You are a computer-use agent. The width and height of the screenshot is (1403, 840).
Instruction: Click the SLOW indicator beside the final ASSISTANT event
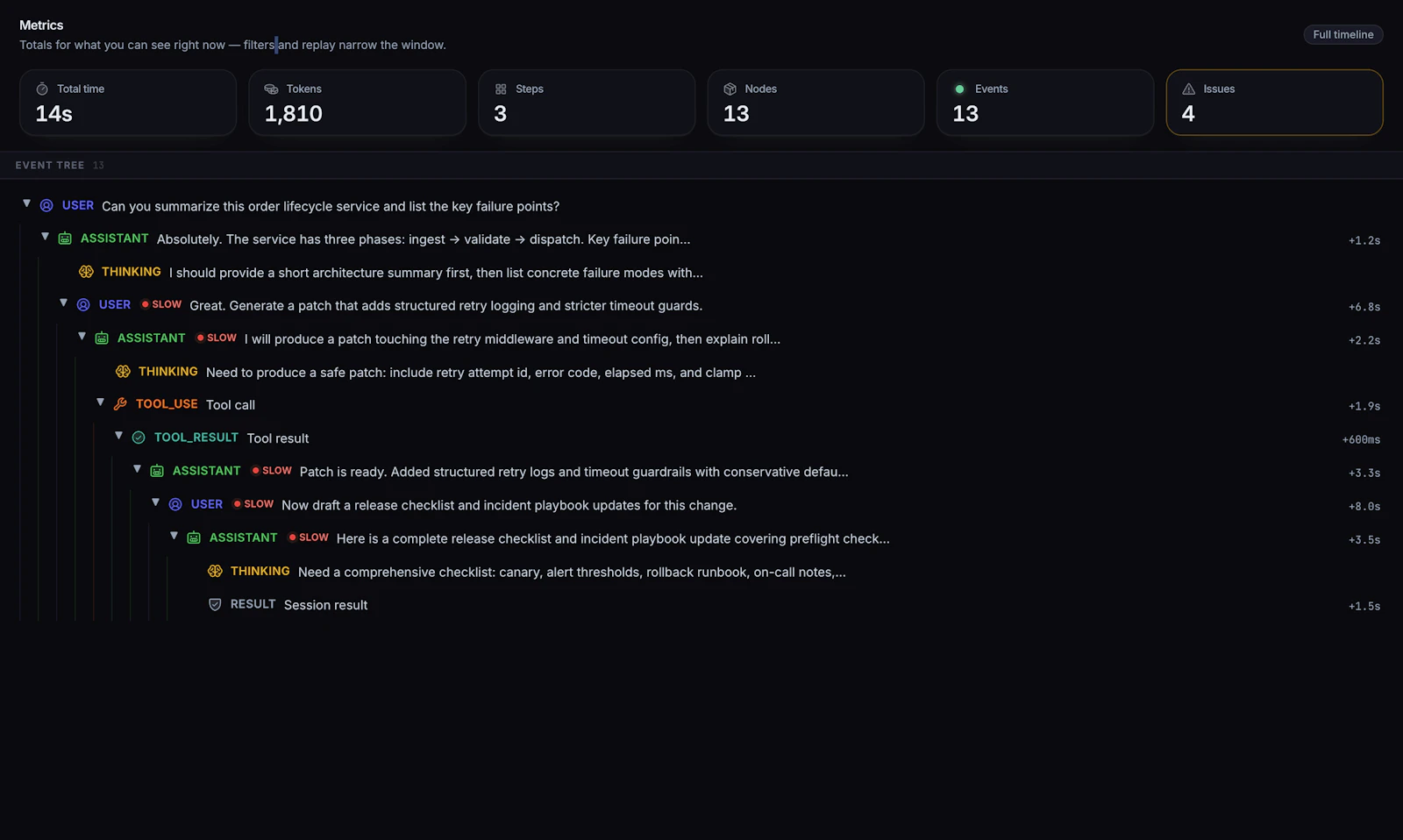tap(308, 537)
